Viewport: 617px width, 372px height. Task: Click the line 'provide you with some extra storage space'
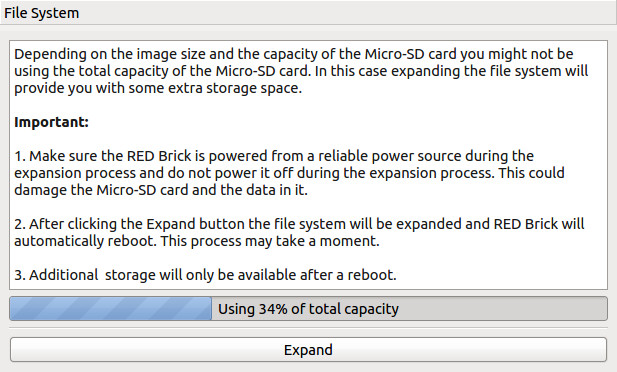pos(158,88)
